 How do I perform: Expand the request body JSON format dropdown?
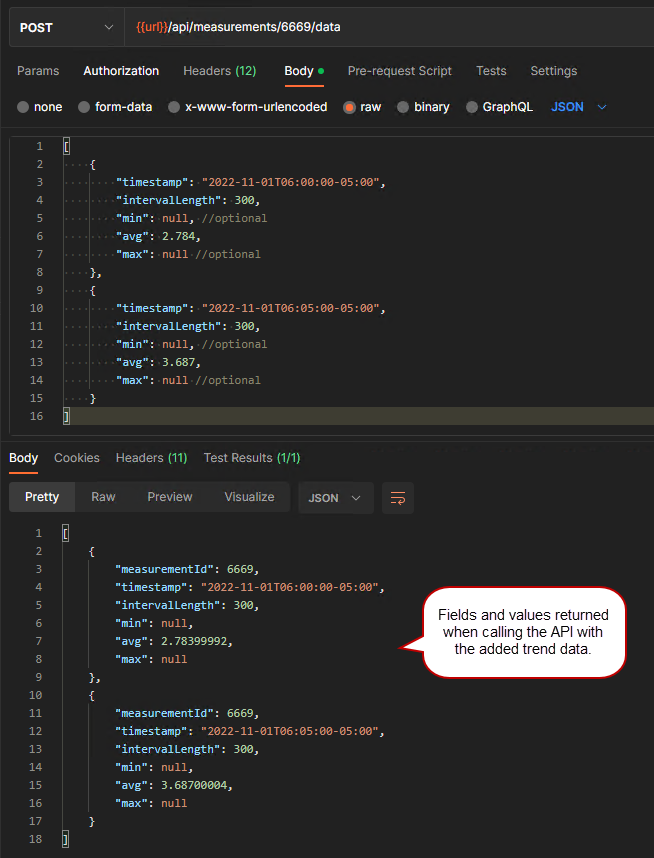[x=579, y=107]
